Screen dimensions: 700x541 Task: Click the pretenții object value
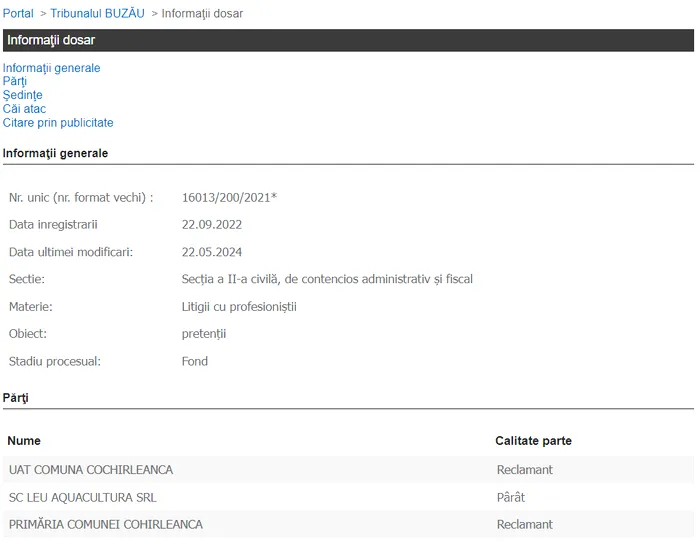(204, 334)
